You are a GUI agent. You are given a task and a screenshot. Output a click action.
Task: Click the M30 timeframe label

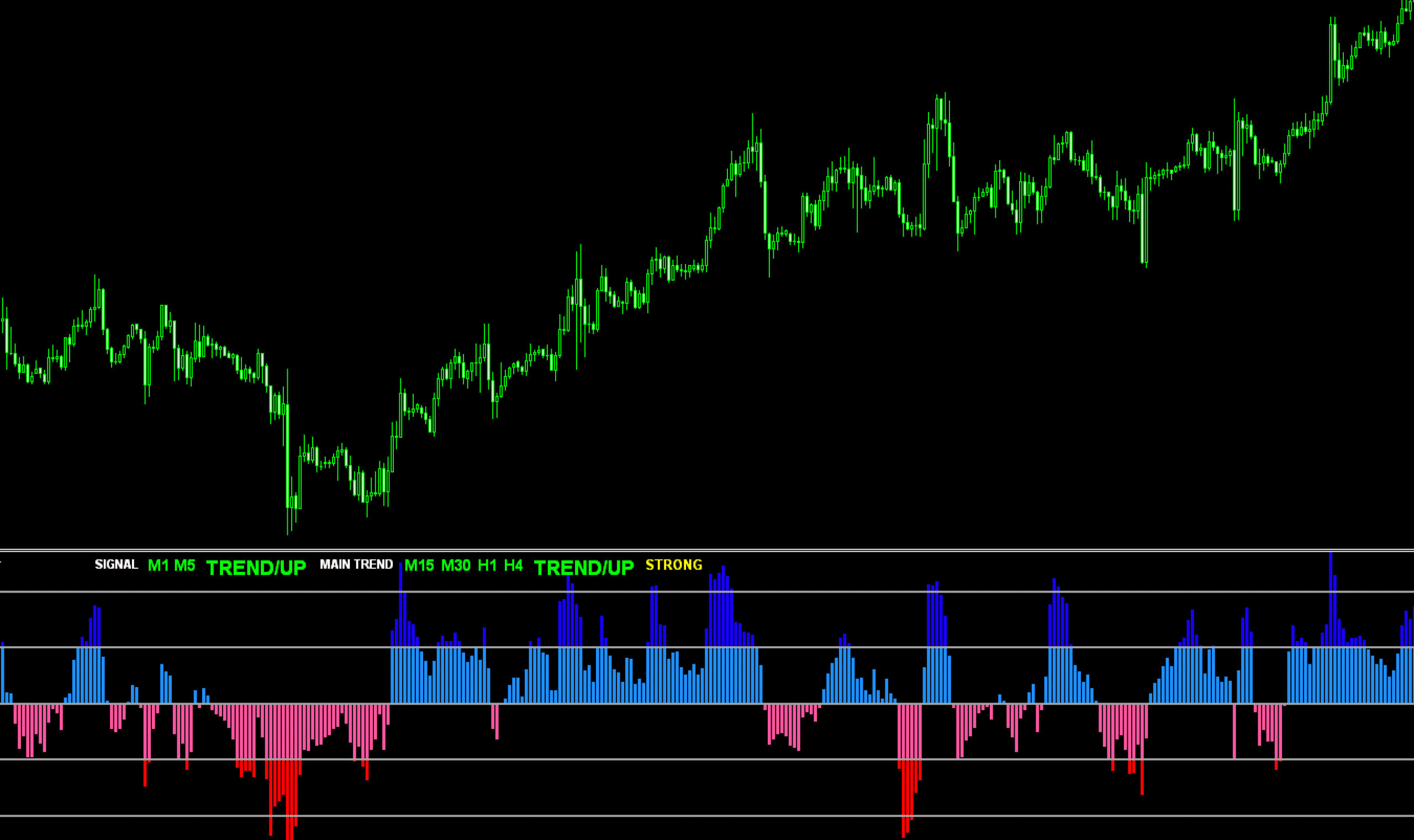click(x=456, y=565)
